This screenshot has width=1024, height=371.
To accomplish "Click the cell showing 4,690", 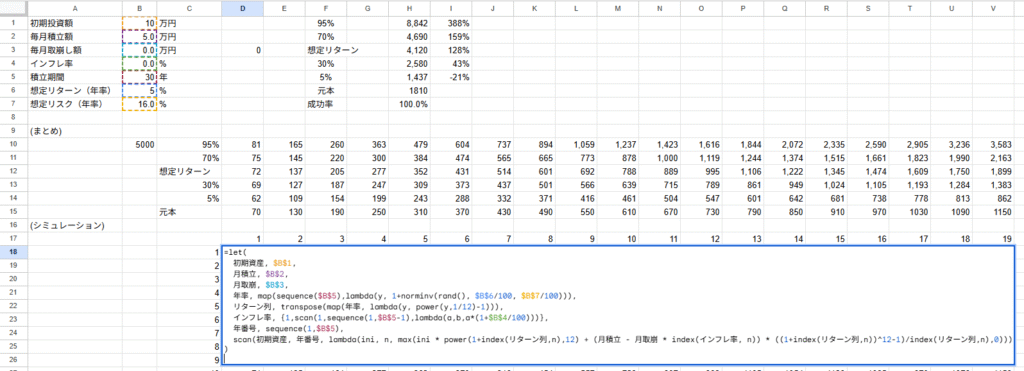I will (x=409, y=36).
